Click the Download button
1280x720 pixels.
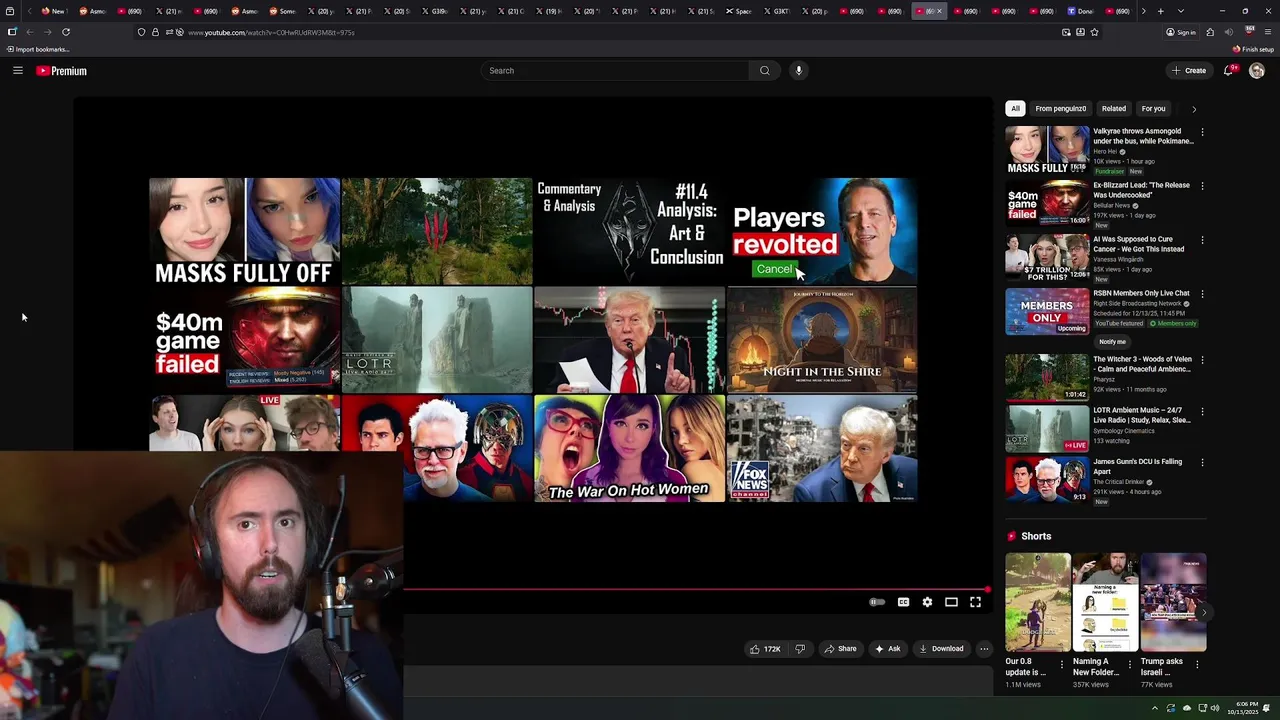941,649
